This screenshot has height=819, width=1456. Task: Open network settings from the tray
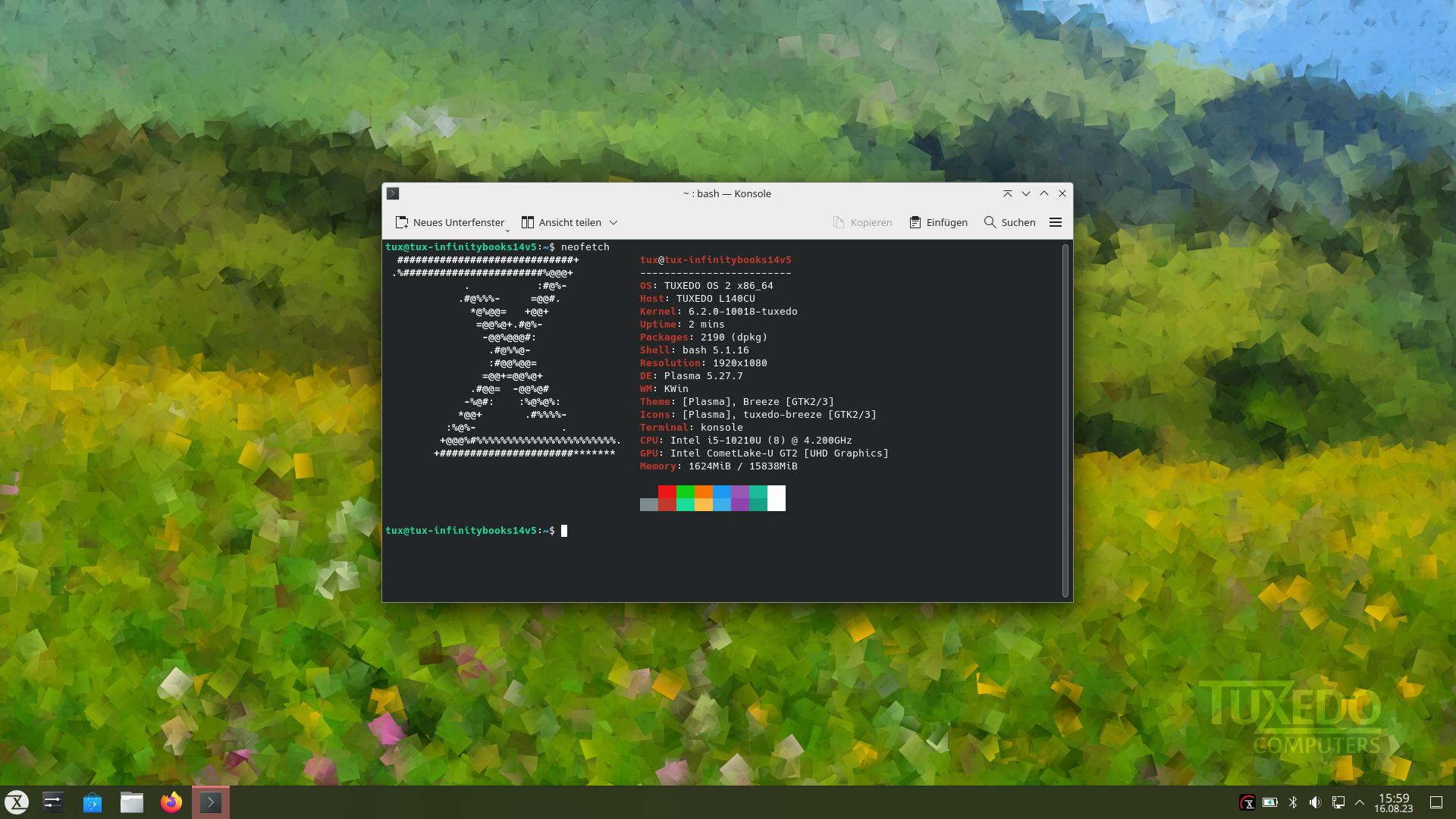click(1339, 802)
